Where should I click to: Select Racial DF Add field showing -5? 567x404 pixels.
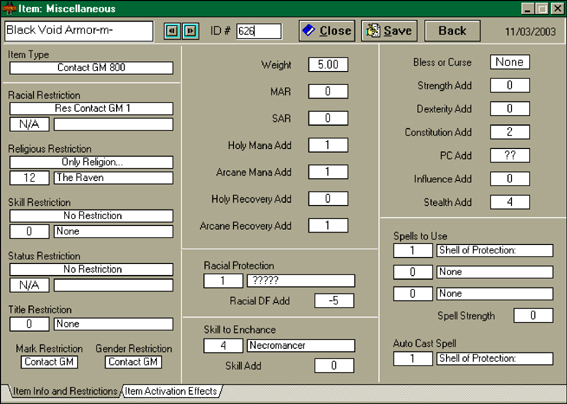point(334,301)
